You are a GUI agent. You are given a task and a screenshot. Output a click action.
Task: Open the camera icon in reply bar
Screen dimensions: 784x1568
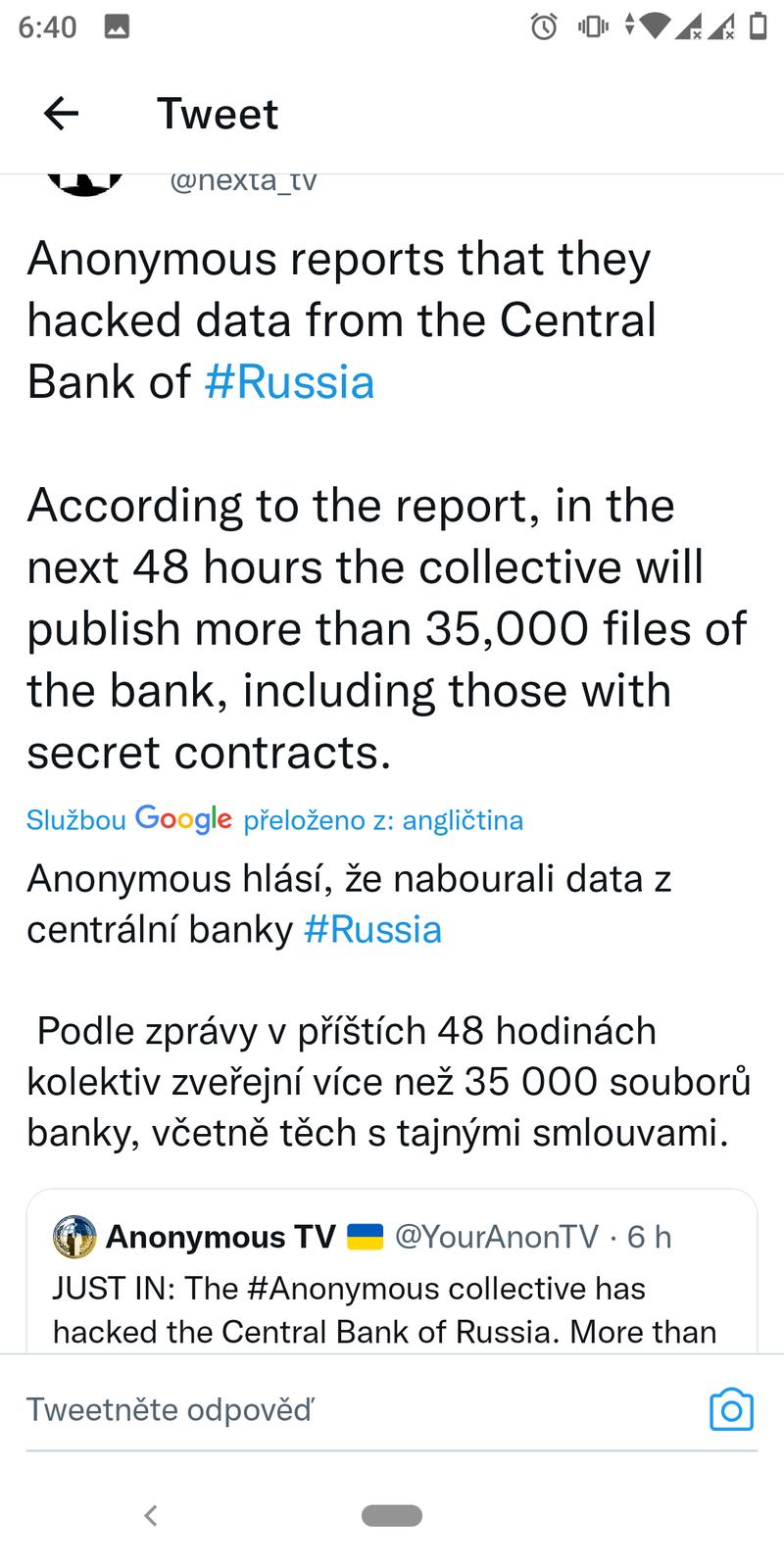point(730,1409)
